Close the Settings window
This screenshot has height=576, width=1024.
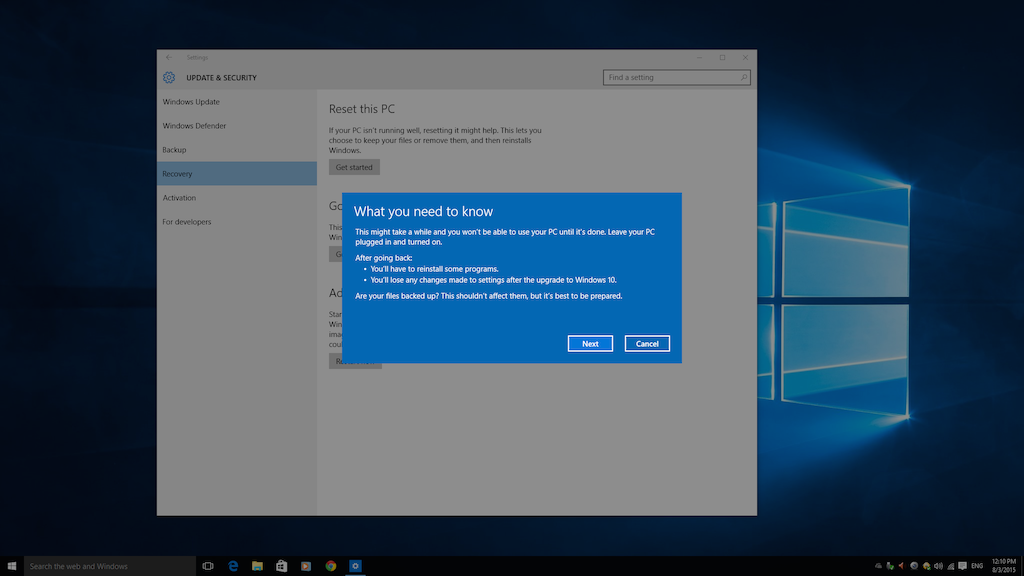point(745,57)
